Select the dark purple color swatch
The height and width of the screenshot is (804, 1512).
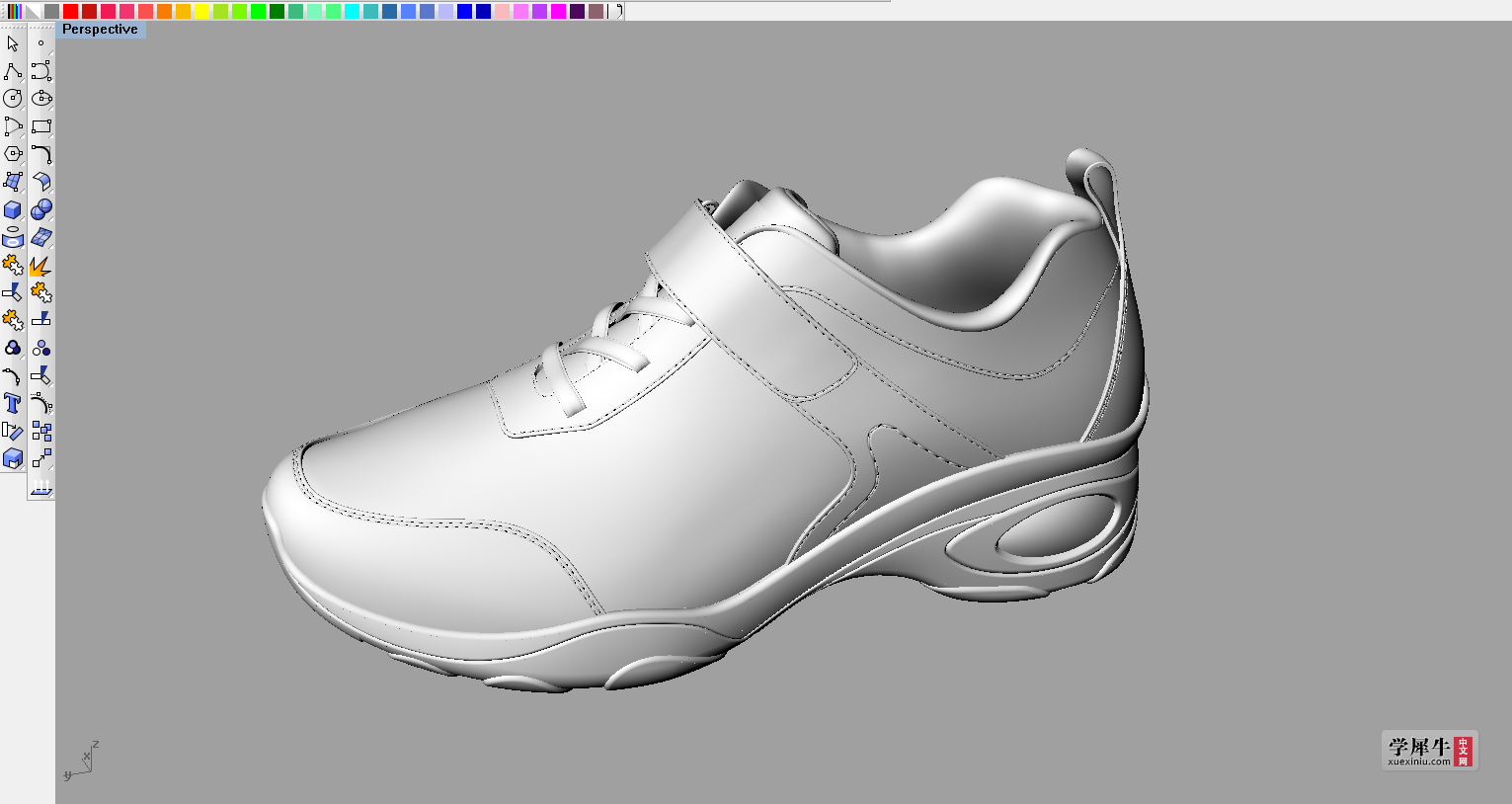[577, 11]
